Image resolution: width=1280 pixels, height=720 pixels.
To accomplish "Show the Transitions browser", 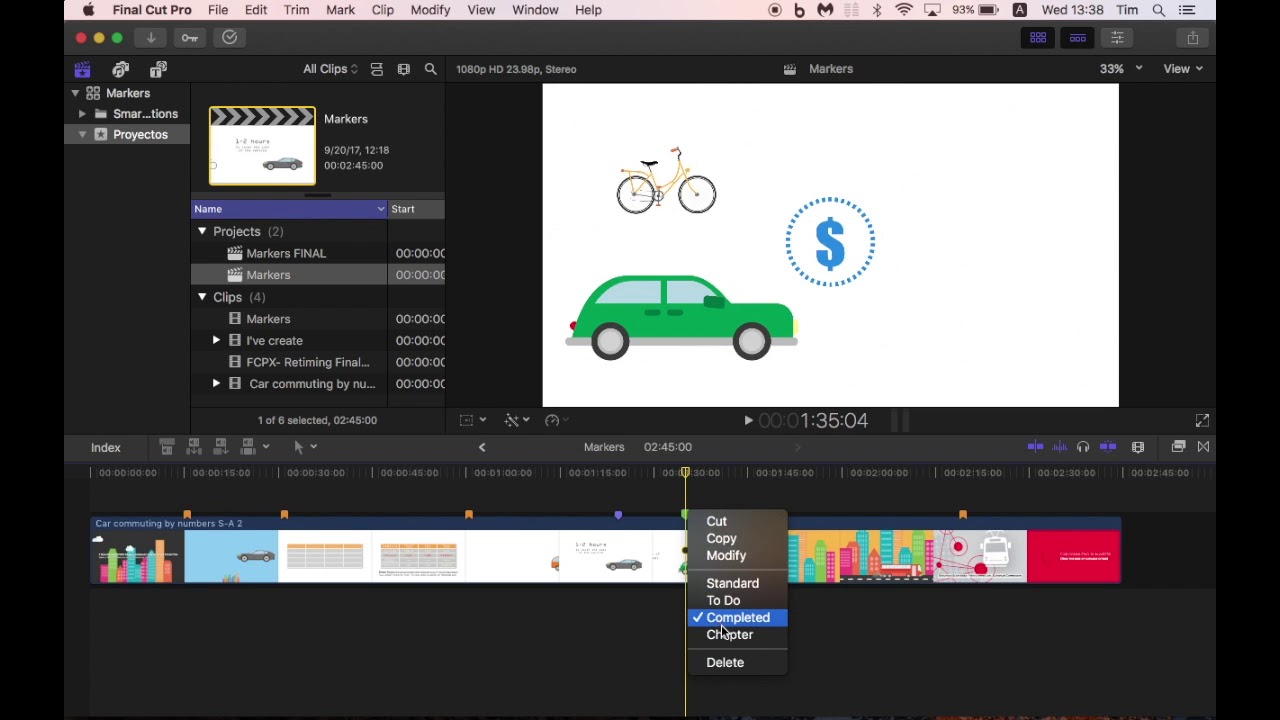I will 1203,447.
